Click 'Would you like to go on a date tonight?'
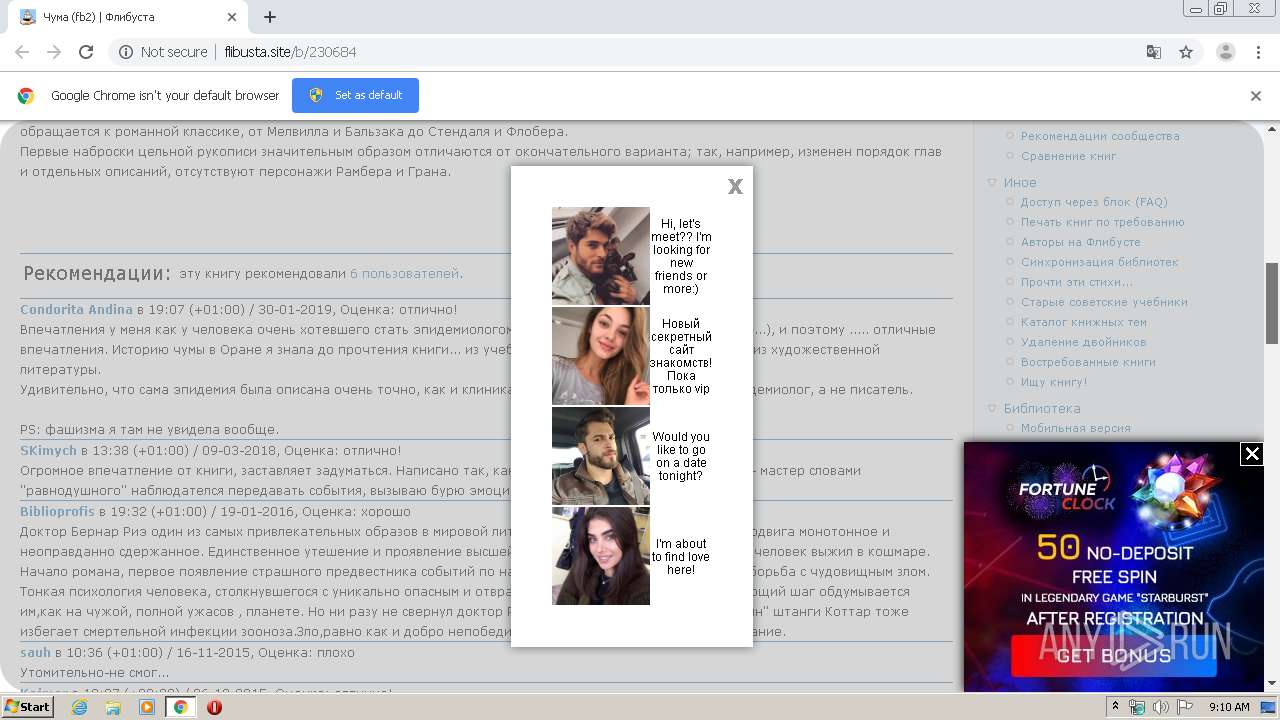1280x720 pixels. tap(681, 456)
